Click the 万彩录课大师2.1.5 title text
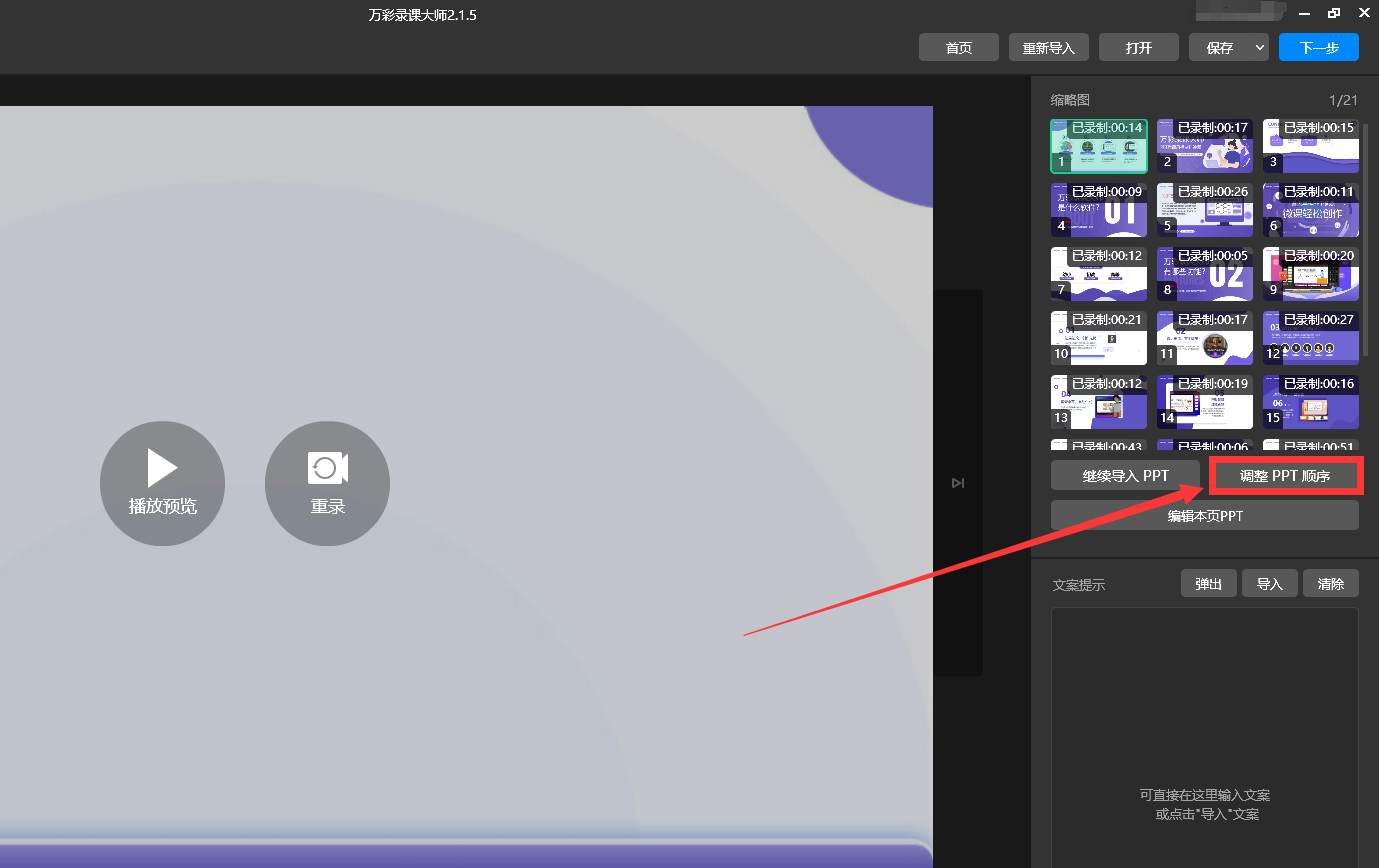This screenshot has width=1379, height=868. tap(422, 15)
